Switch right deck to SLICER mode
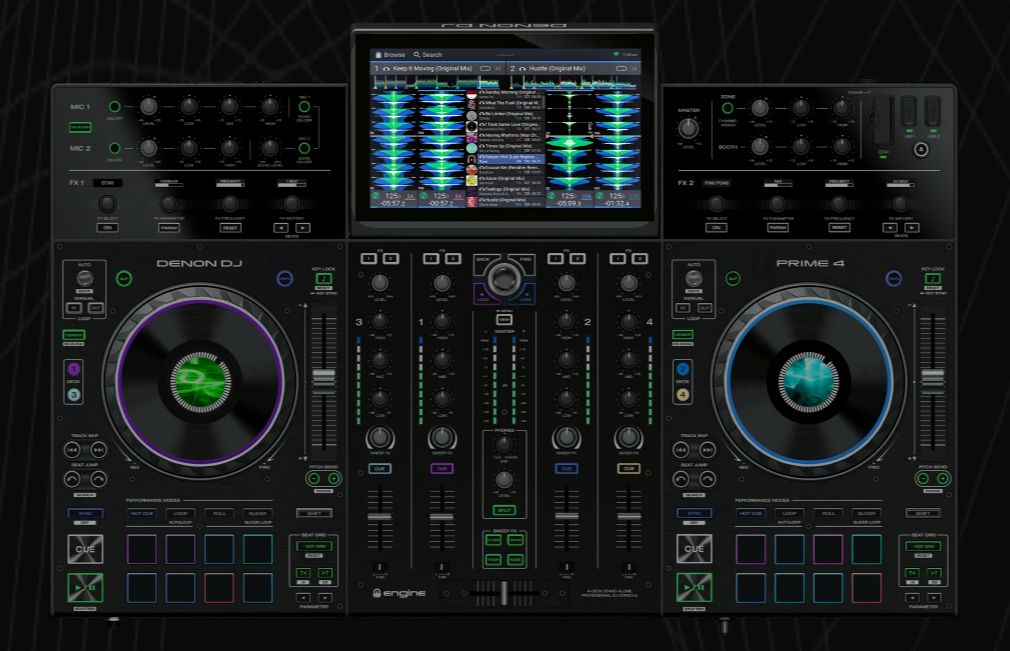This screenshot has height=651, width=1010. [866, 513]
